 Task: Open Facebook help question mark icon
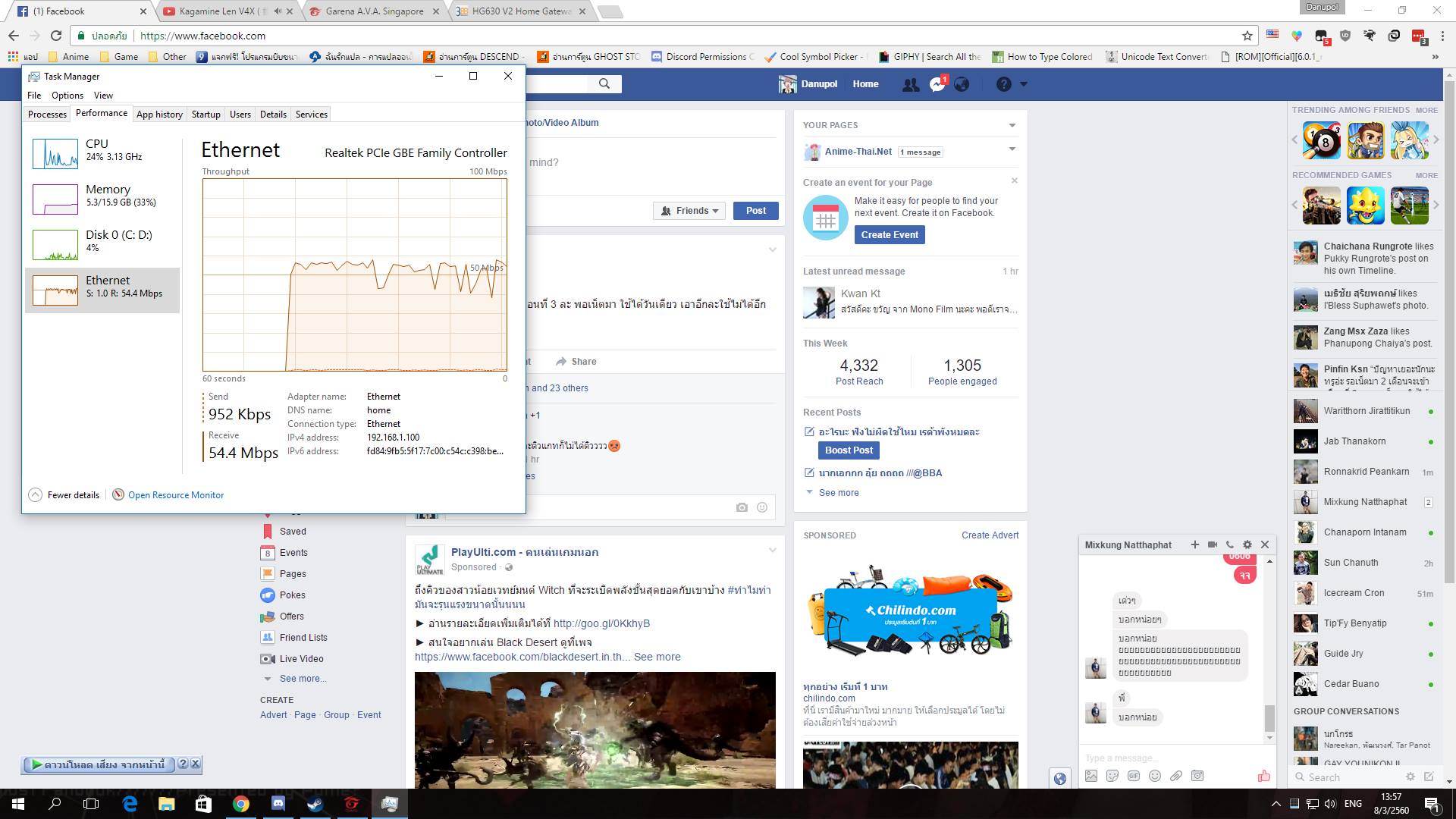(1003, 84)
